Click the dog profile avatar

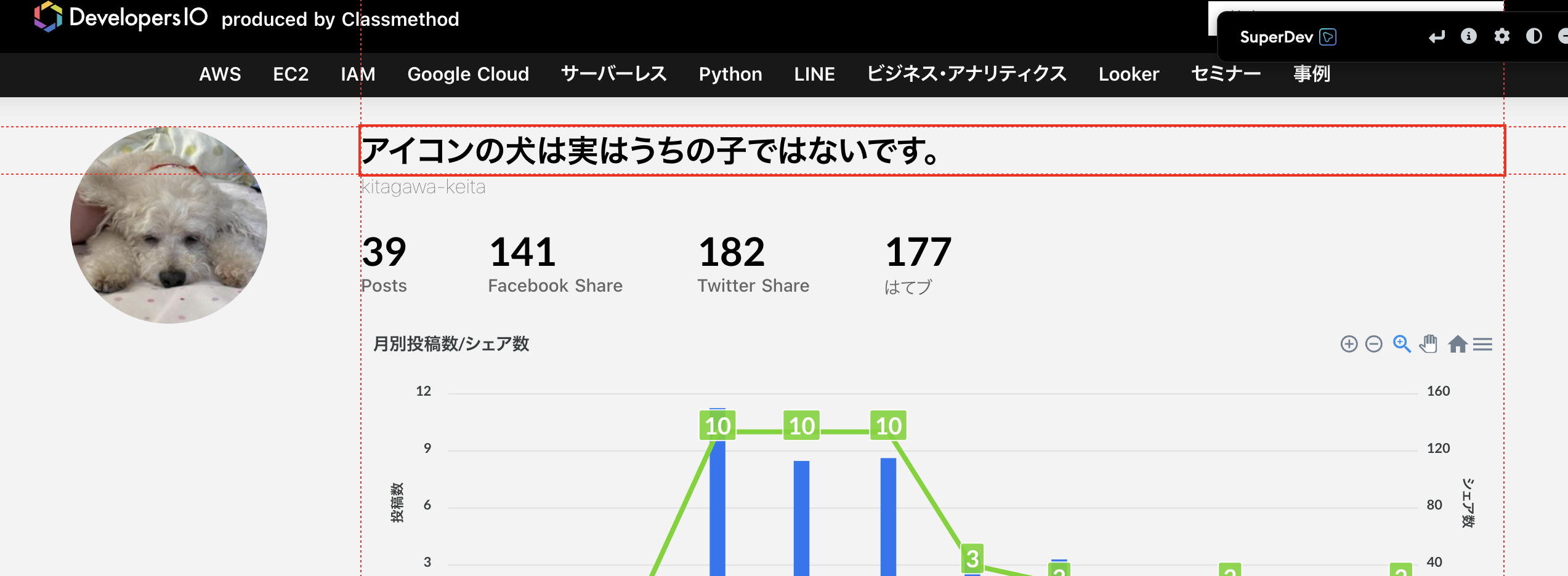pyautogui.click(x=169, y=225)
